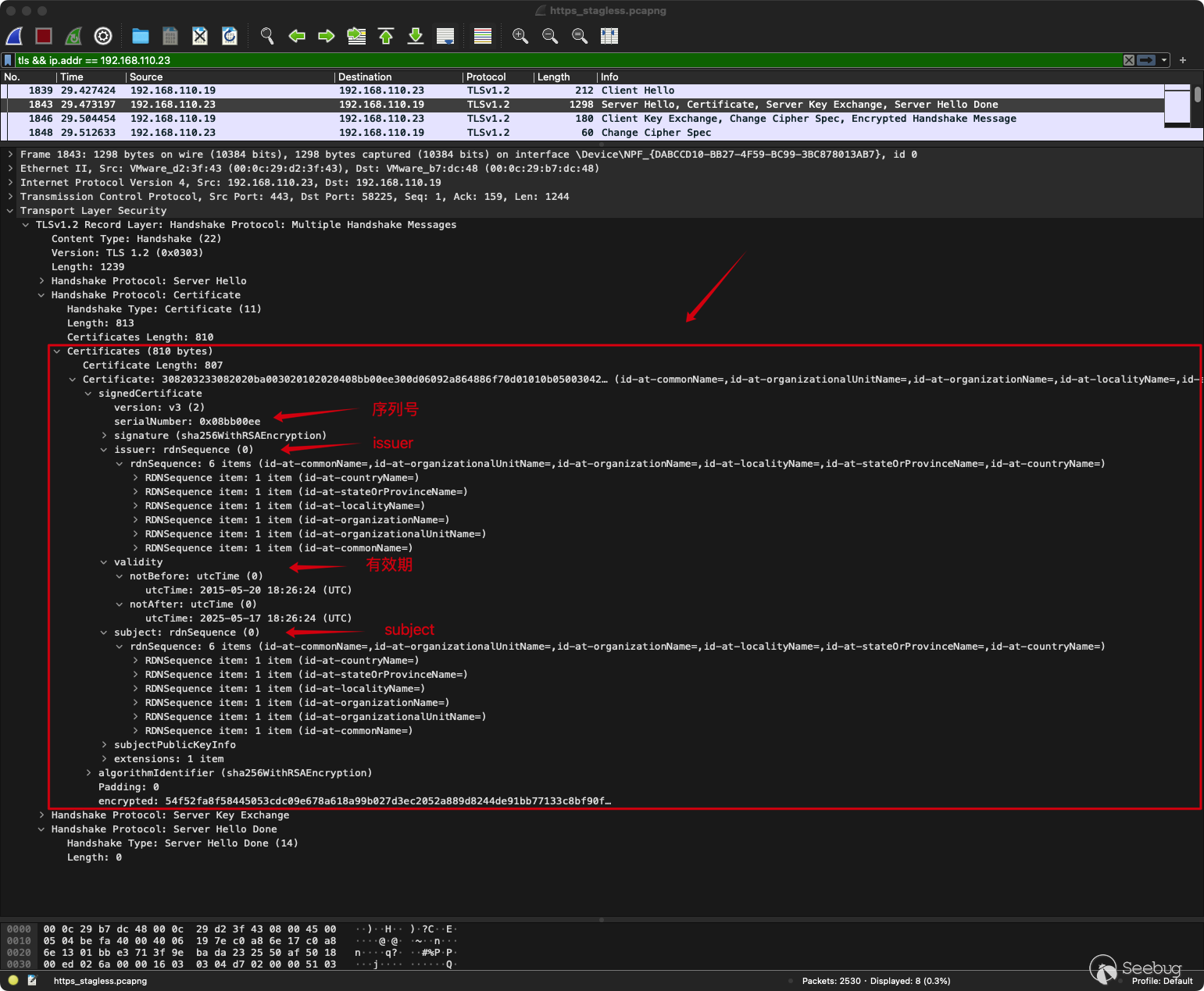Zoom in main window text

coord(520,36)
